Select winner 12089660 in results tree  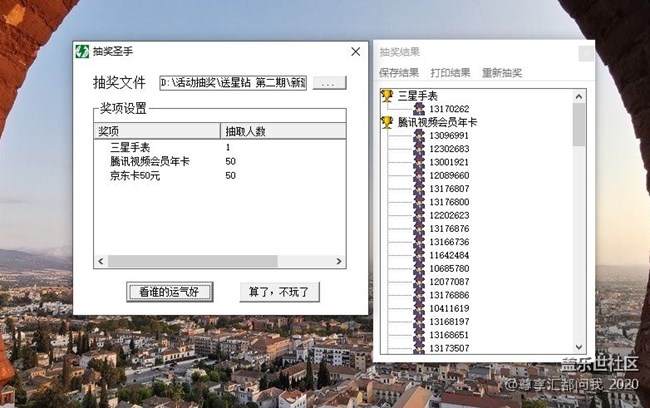click(449, 175)
